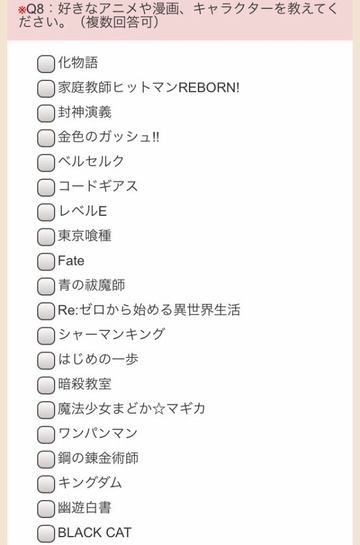This screenshot has width=360, height=545.
Task: Select Re:ゼロから始める異世界生活 checkbox
Action: click(46, 311)
